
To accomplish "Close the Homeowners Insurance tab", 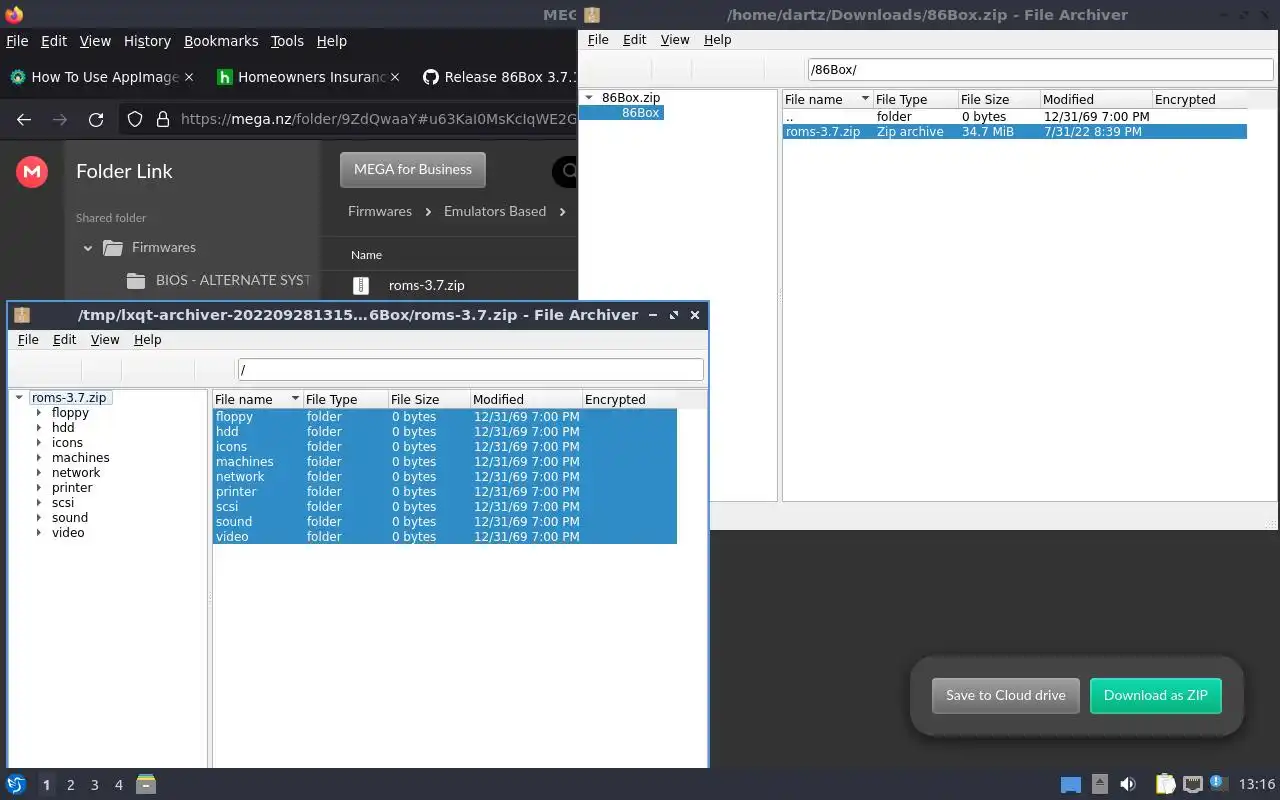I will pos(395,77).
